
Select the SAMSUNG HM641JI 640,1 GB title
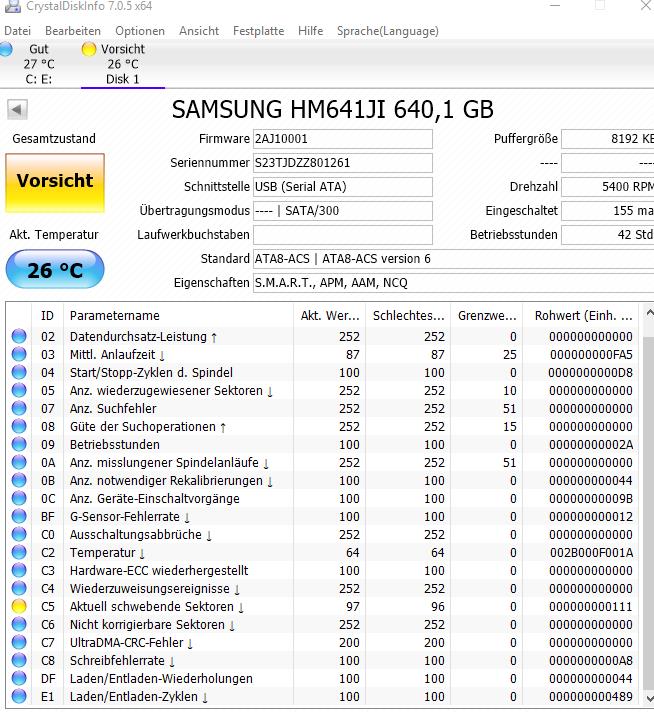[332, 109]
